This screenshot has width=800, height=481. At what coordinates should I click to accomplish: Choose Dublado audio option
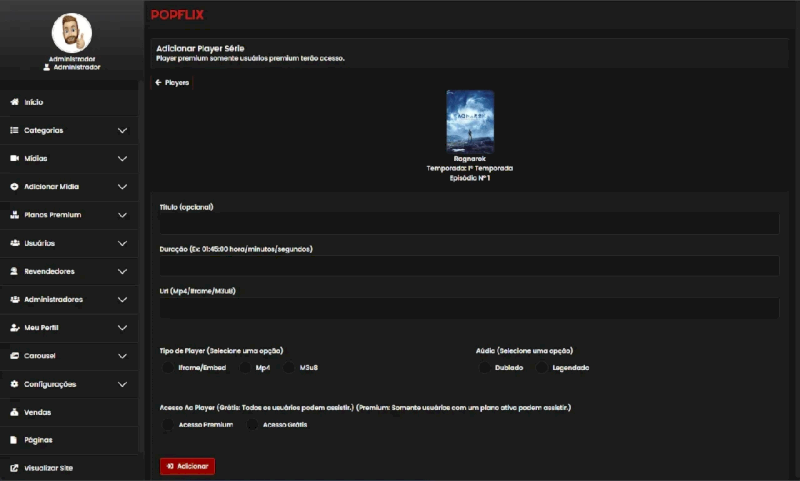(485, 368)
